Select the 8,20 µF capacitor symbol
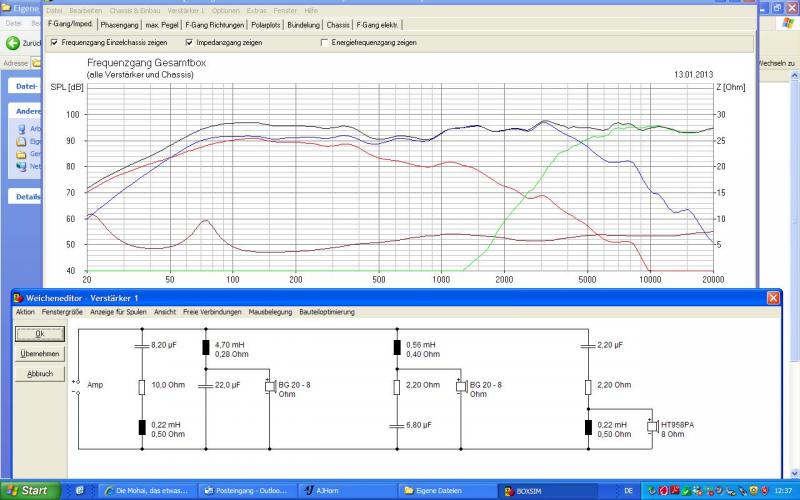Viewport: 800px width, 500px height. [141, 345]
